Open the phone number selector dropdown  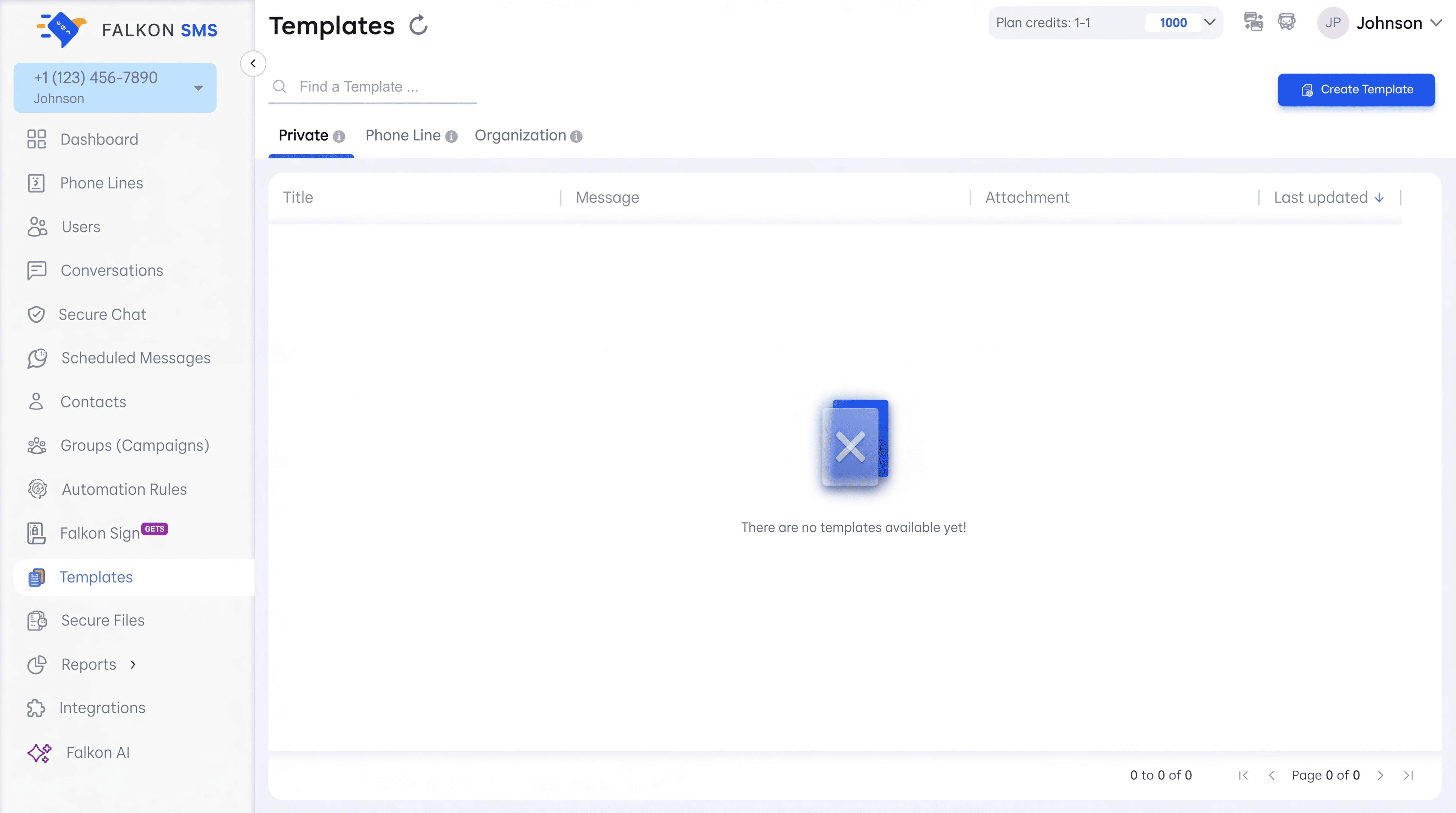115,88
